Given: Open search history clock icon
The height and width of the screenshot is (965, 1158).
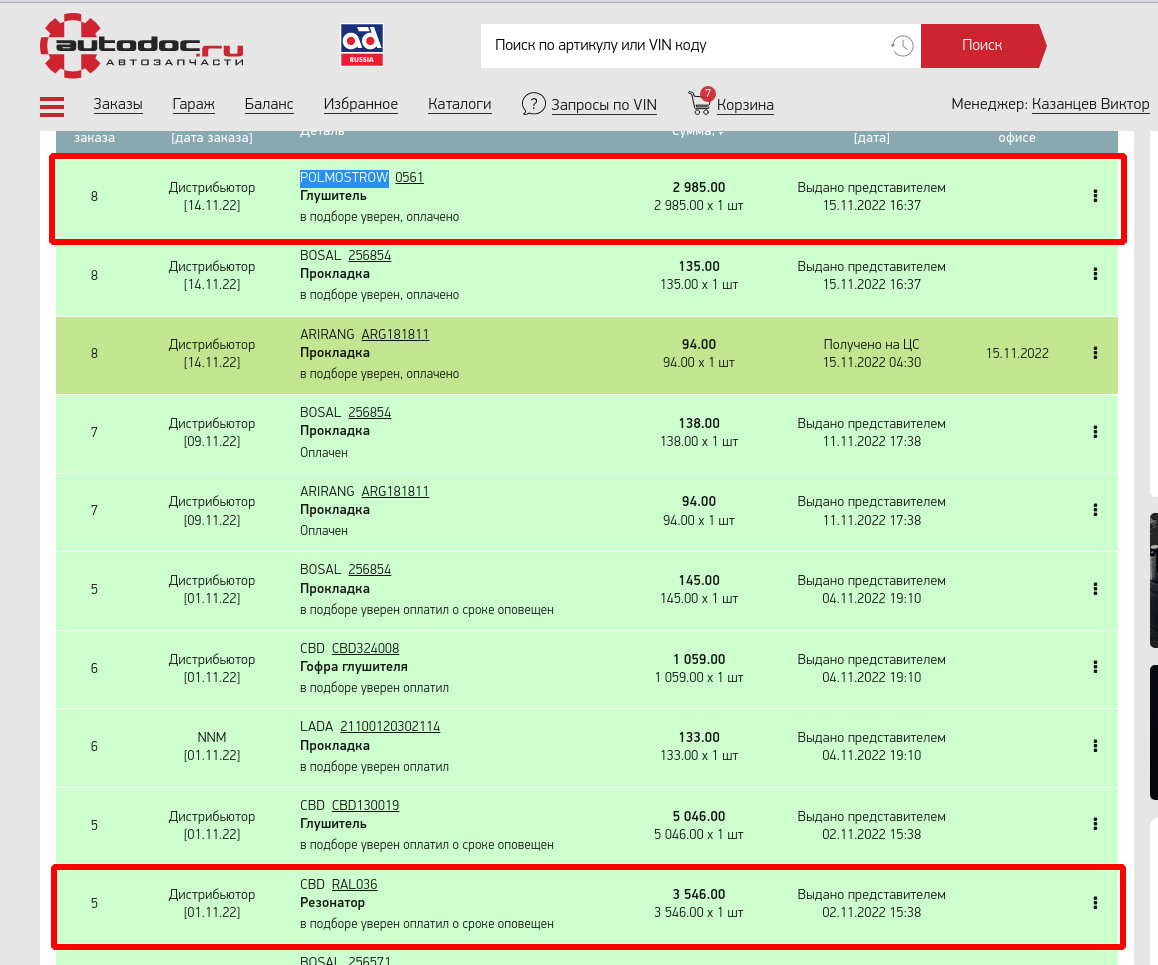Looking at the screenshot, I should tap(902, 46).
